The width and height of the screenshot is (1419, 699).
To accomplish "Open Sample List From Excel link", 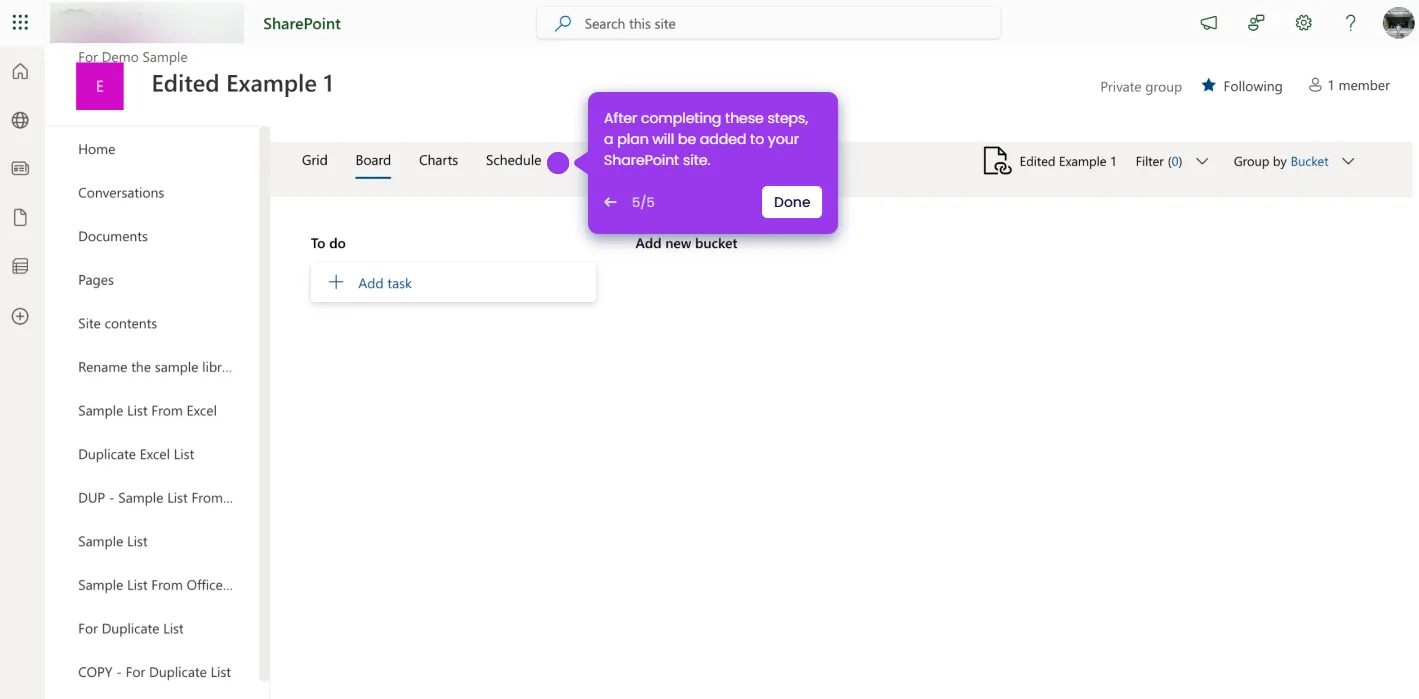I will [x=147, y=411].
